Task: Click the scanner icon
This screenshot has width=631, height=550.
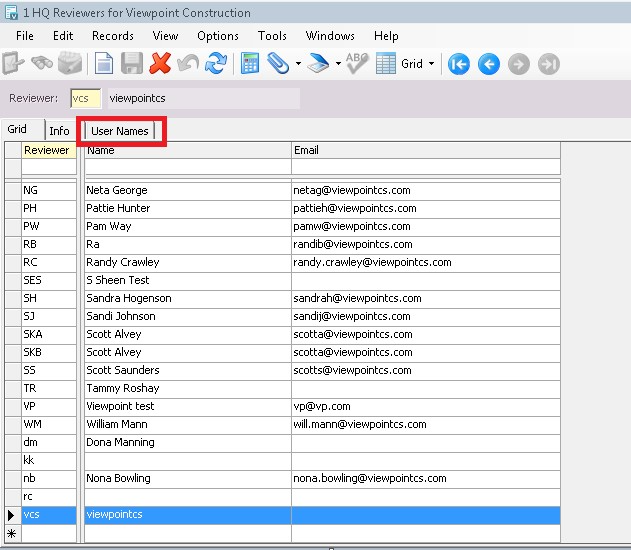Action: point(318,64)
